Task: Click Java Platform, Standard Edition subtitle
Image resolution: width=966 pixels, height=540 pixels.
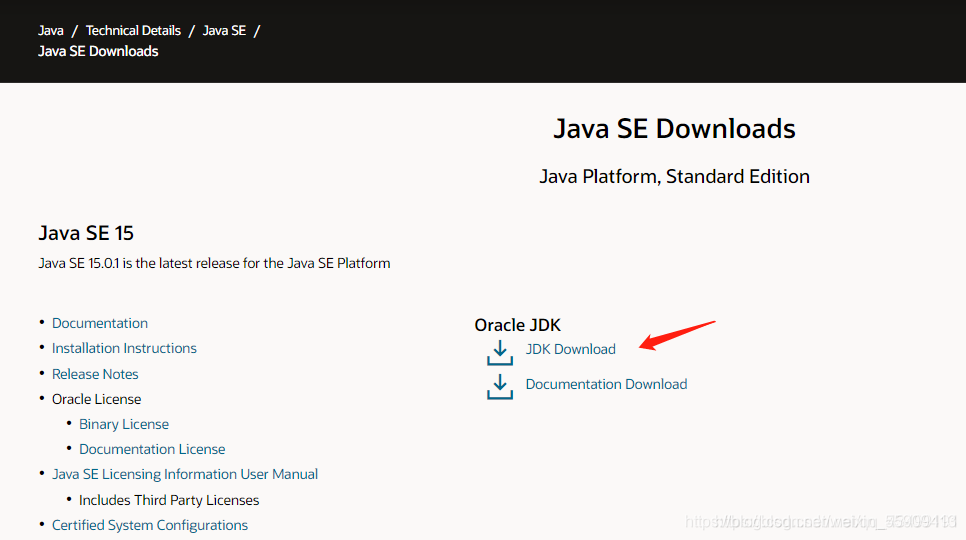Action: [x=675, y=177]
